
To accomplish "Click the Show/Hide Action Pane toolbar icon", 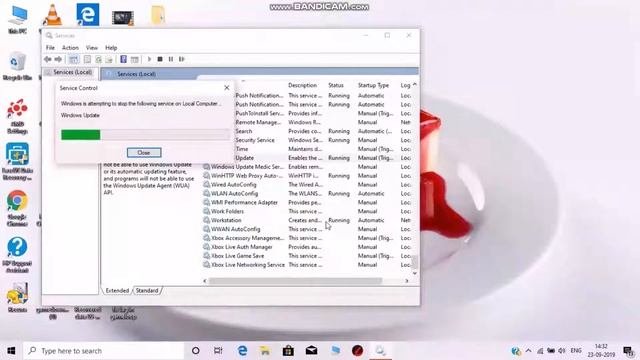I will [135, 59].
